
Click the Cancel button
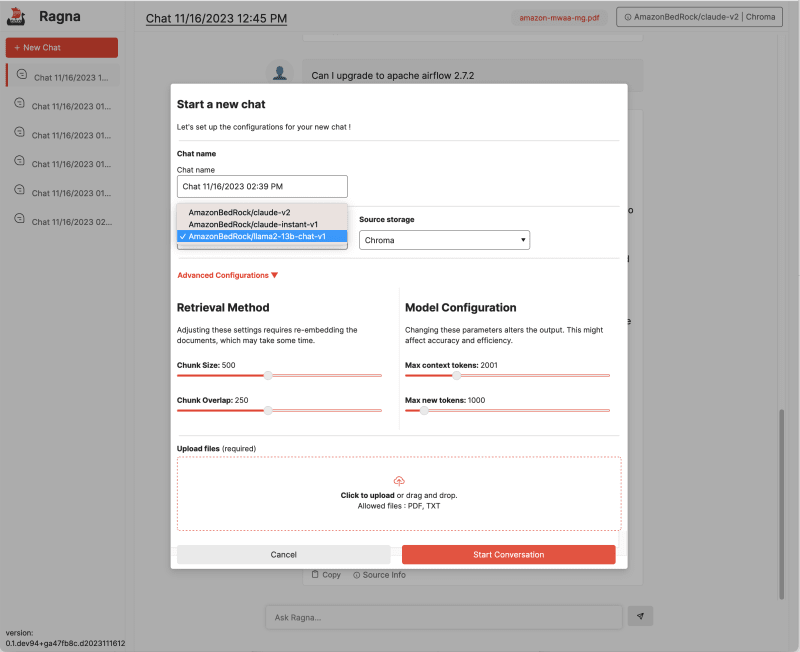pyautogui.click(x=284, y=555)
